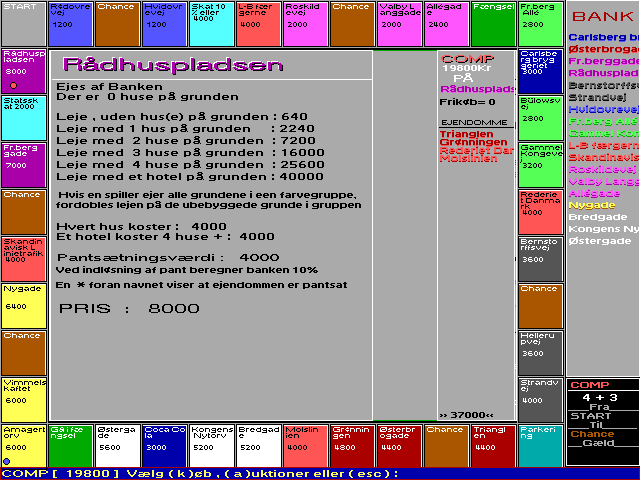The width and height of the screenshot is (640, 480).
Task: Select the Coca Cola 3000 board square
Action: point(164,446)
